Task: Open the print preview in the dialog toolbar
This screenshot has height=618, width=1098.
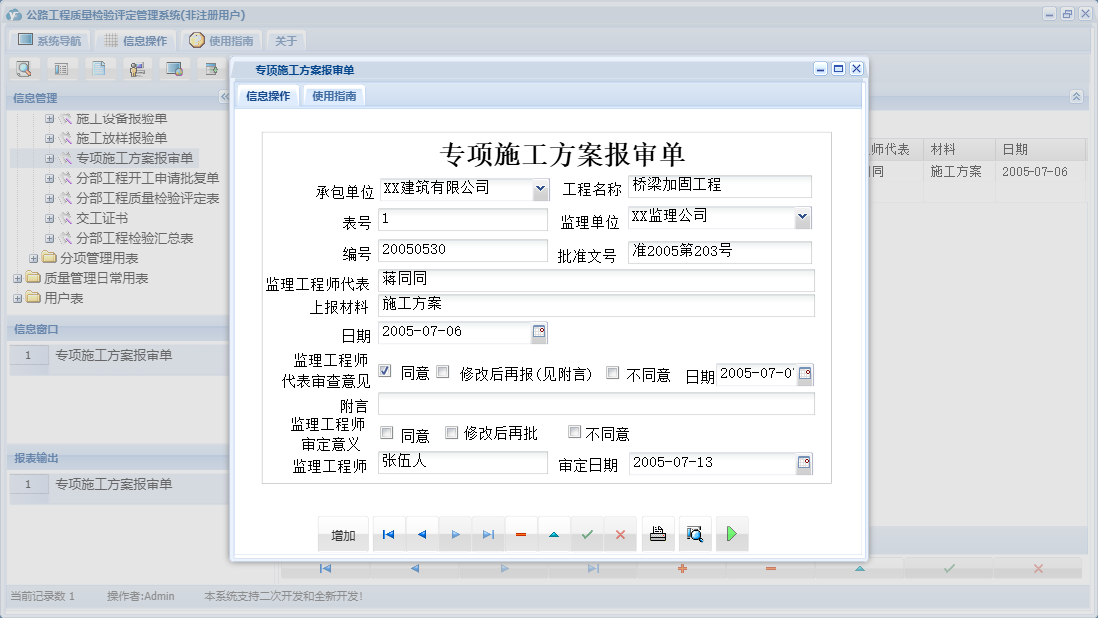Action: click(x=695, y=533)
